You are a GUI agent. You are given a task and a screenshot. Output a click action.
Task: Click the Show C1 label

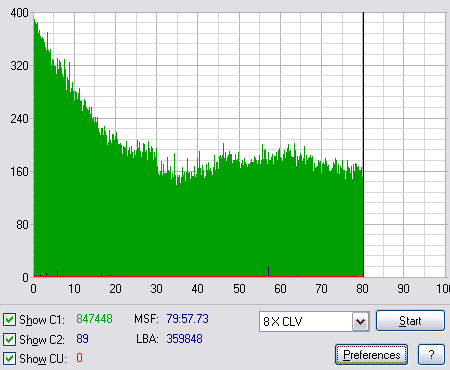tap(42, 320)
